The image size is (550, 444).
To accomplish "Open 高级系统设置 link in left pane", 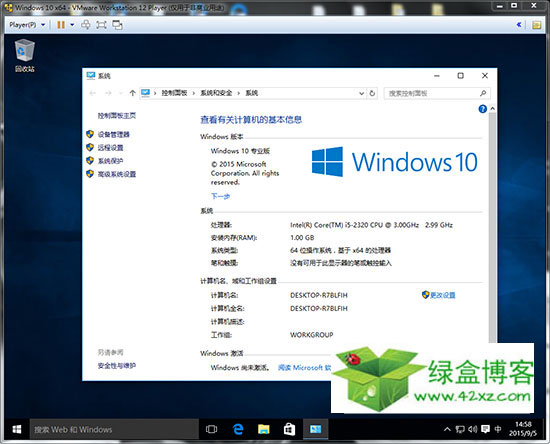I will 117,174.
